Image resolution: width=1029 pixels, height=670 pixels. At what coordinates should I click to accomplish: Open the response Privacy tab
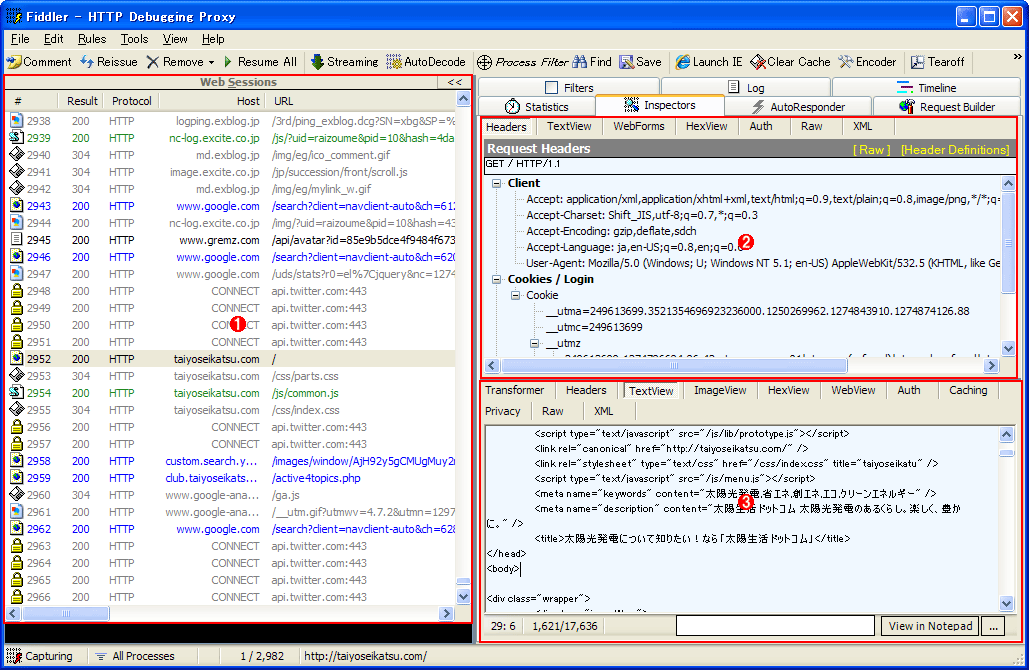tap(503, 411)
